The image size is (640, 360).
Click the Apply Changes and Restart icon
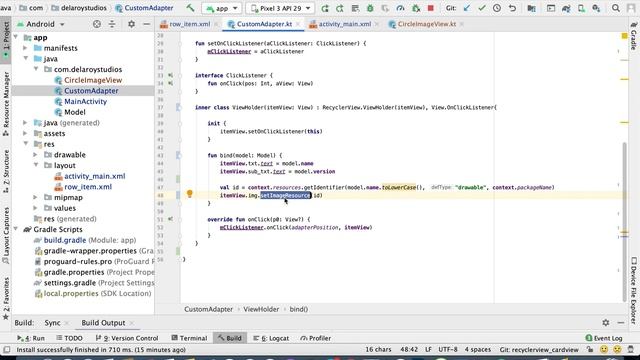pyautogui.click(x=340, y=8)
